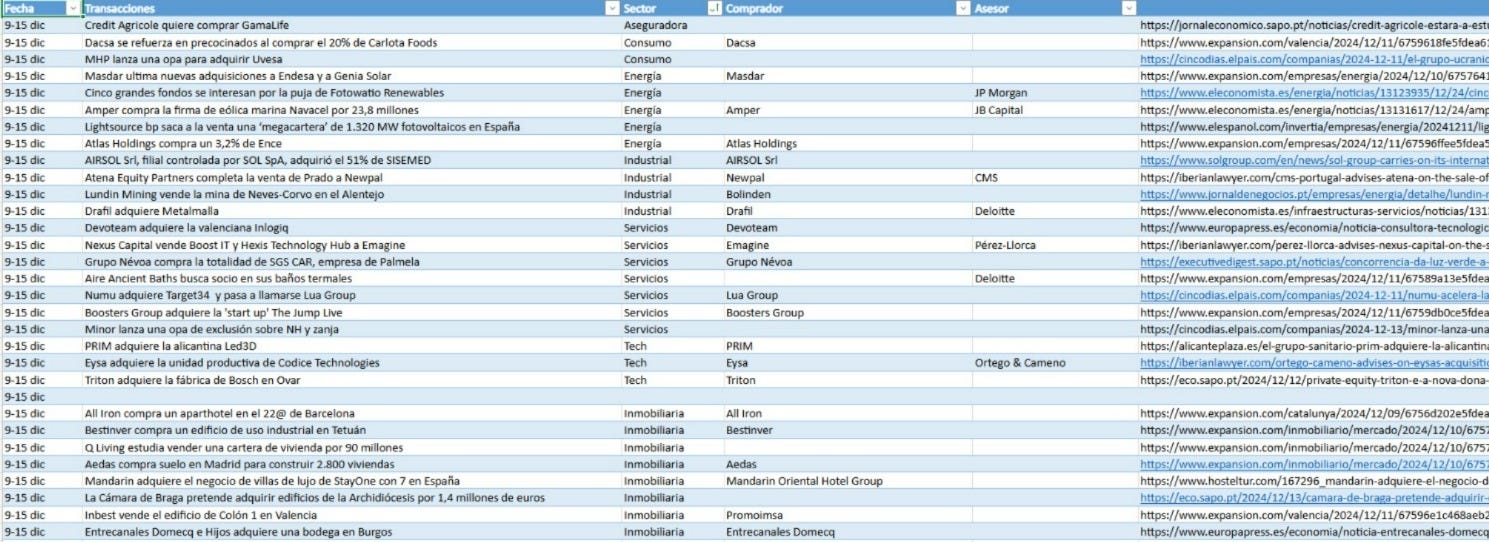Select the hosteltur.com URL cell in the Mandarin row
The width and height of the screenshot is (1489, 542).
click(1313, 481)
